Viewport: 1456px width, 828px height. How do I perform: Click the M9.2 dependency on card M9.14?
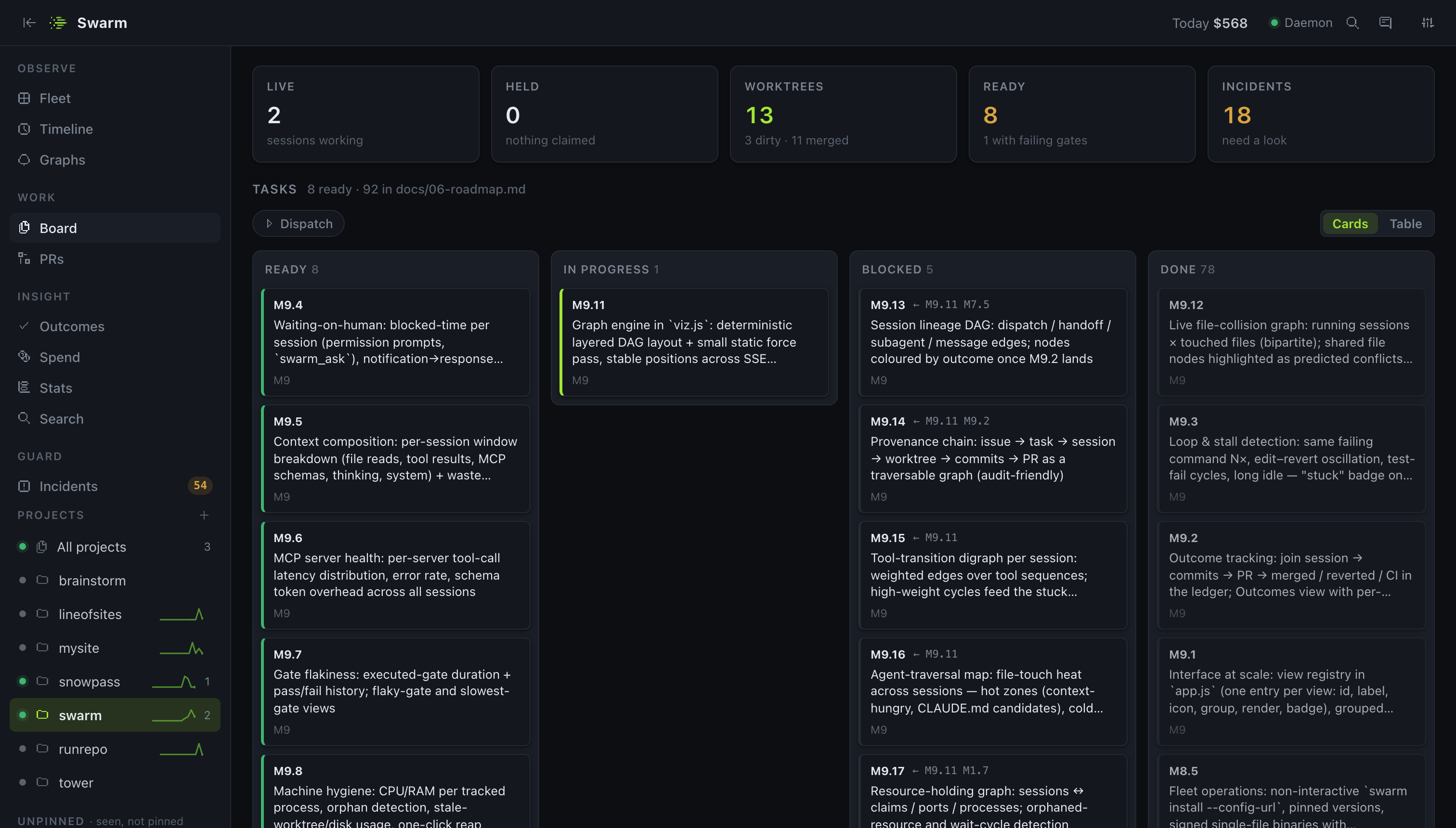point(977,421)
